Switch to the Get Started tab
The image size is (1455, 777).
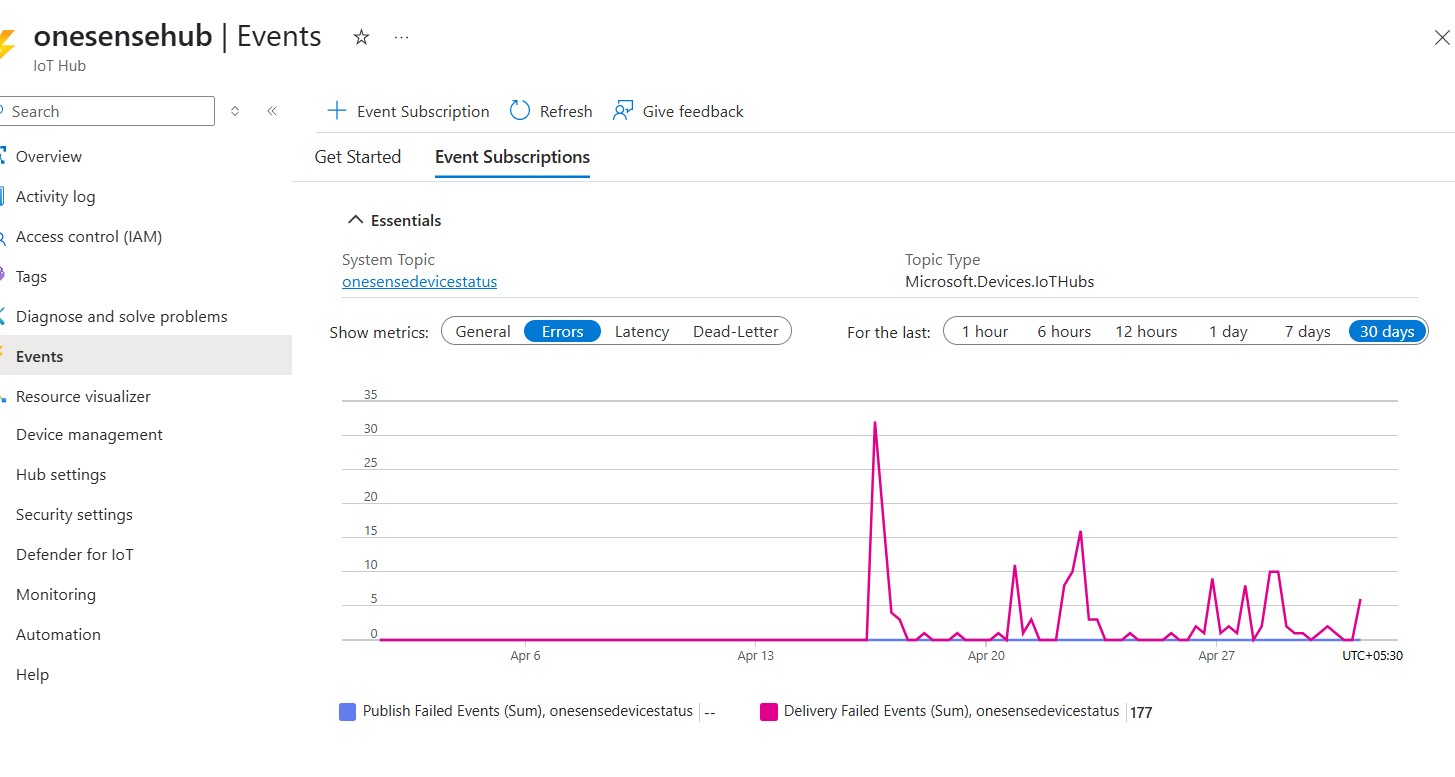358,157
